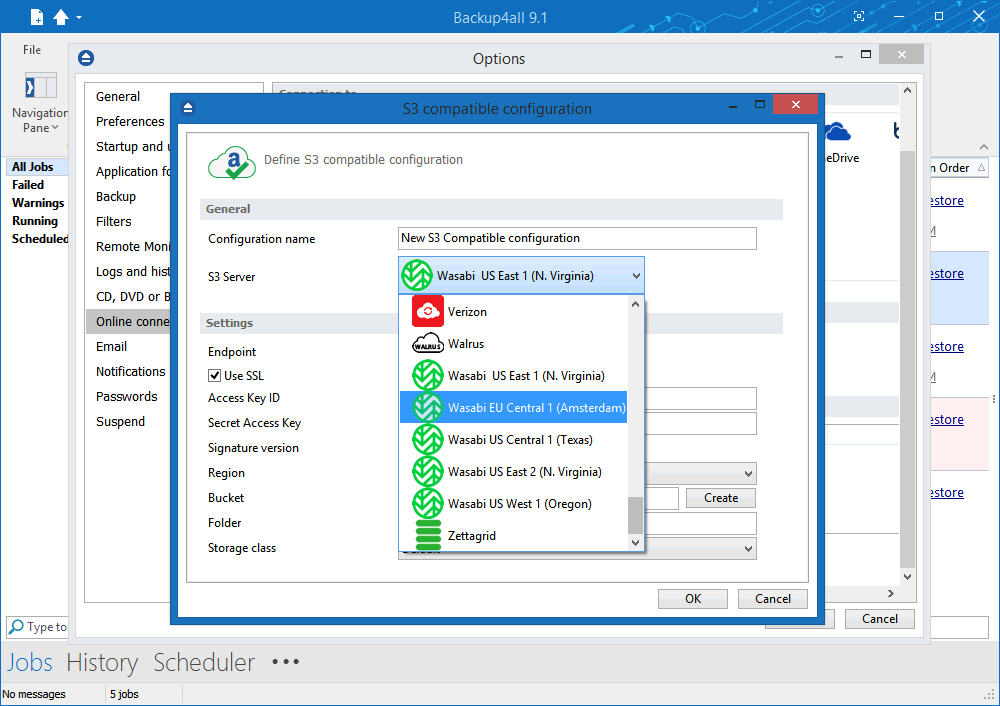Select Wasabi US Central 1 (Texas) option
Screen dimensions: 1000x706
tap(513, 439)
